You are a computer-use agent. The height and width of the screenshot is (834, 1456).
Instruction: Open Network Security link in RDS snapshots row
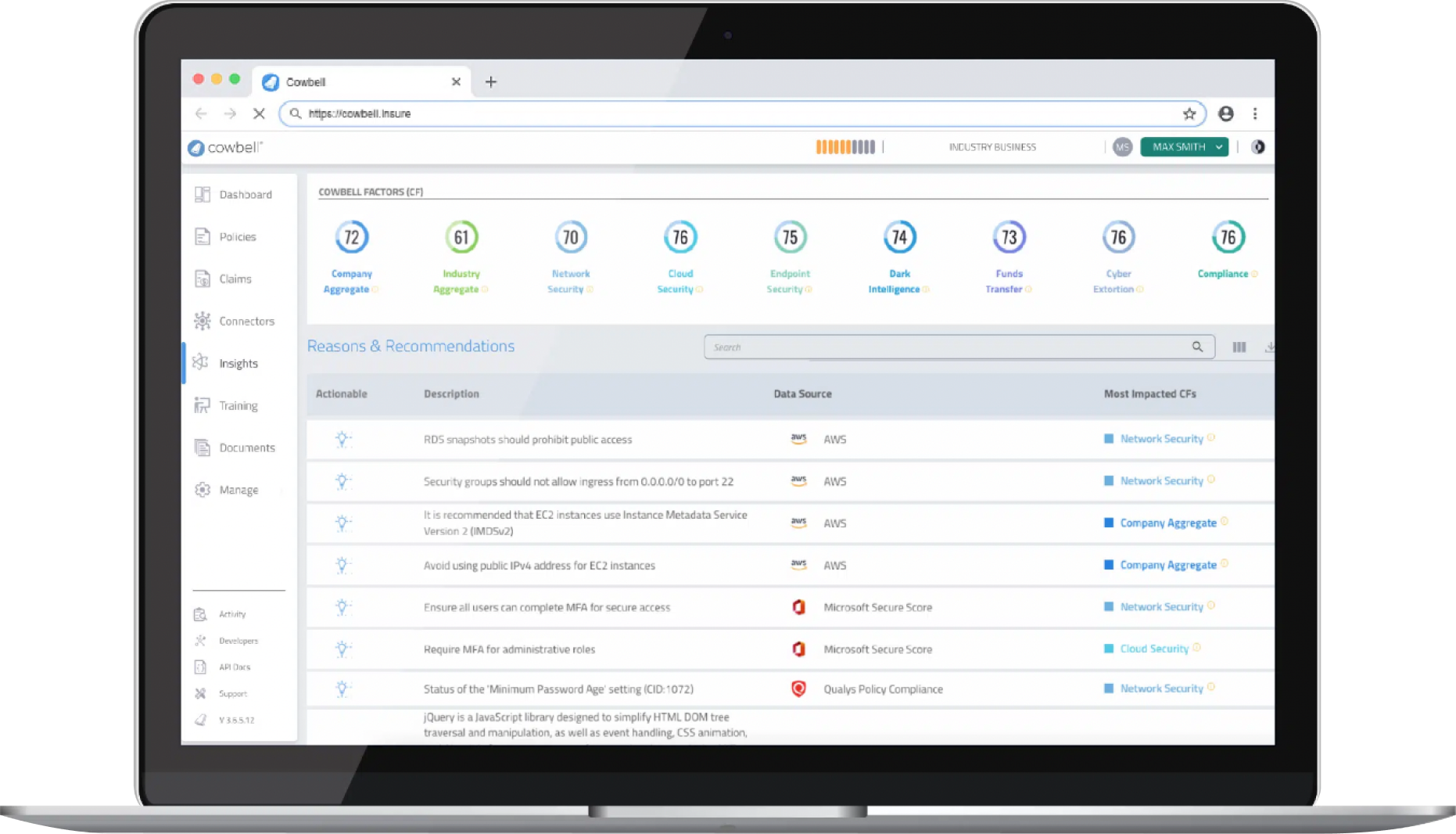coord(1161,439)
